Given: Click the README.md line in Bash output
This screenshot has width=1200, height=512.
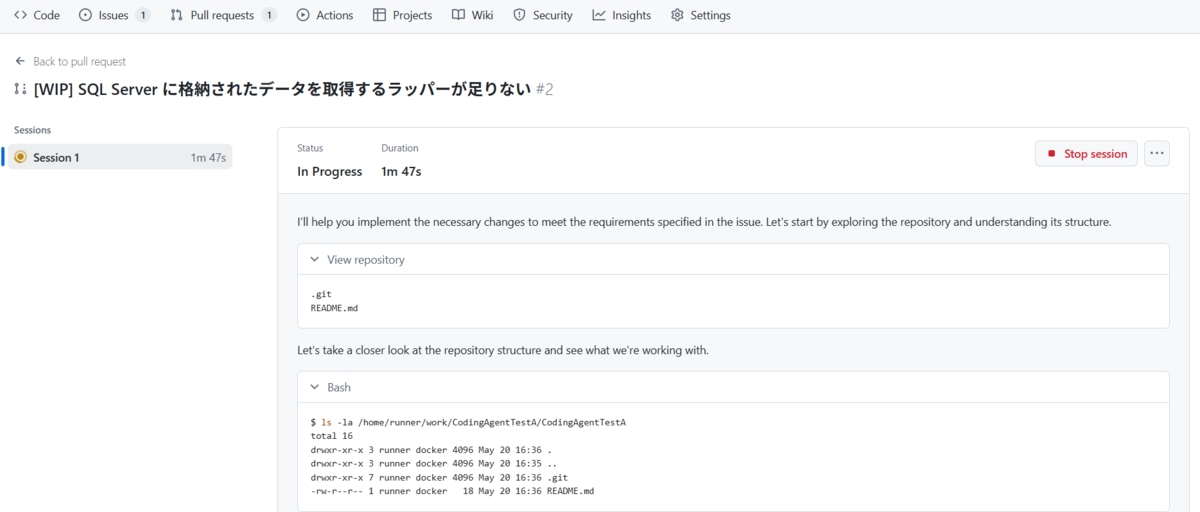Looking at the screenshot, I should (452, 491).
